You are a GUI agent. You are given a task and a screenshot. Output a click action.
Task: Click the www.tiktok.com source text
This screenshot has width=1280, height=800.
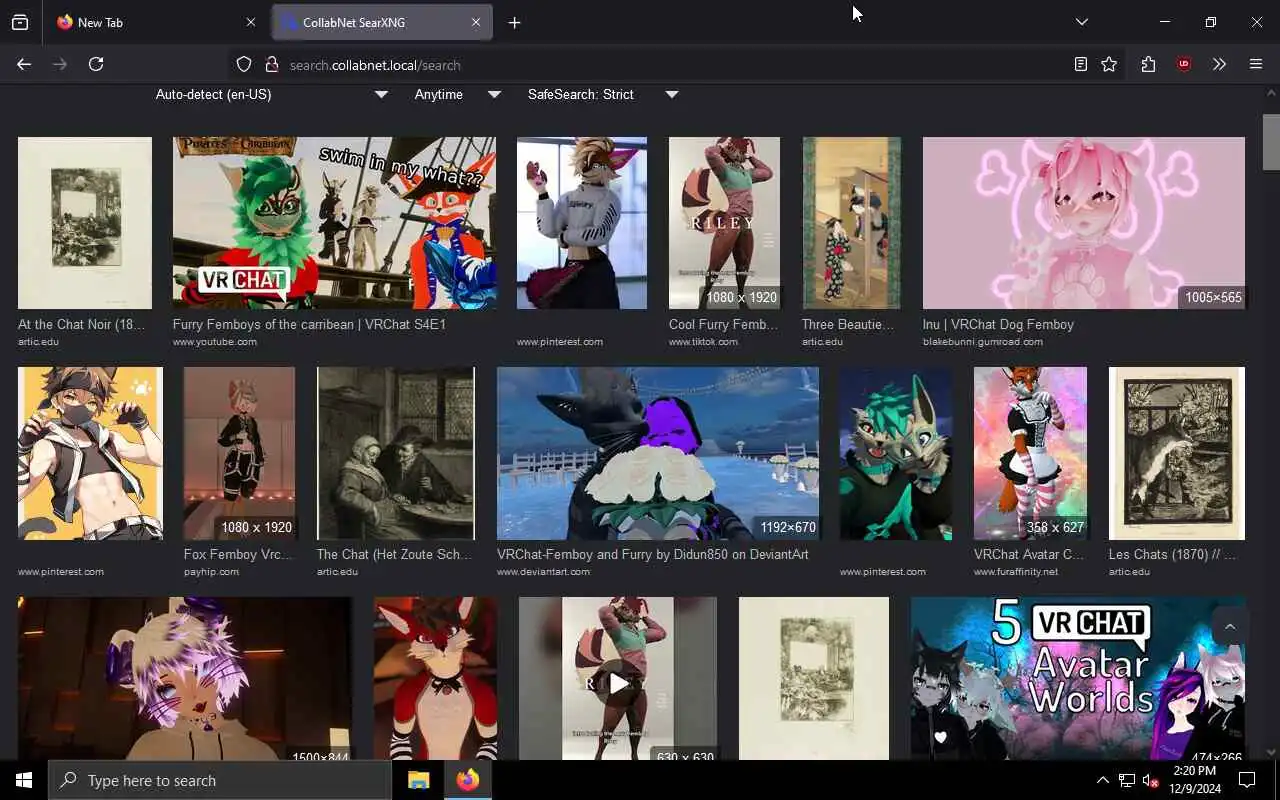(703, 342)
